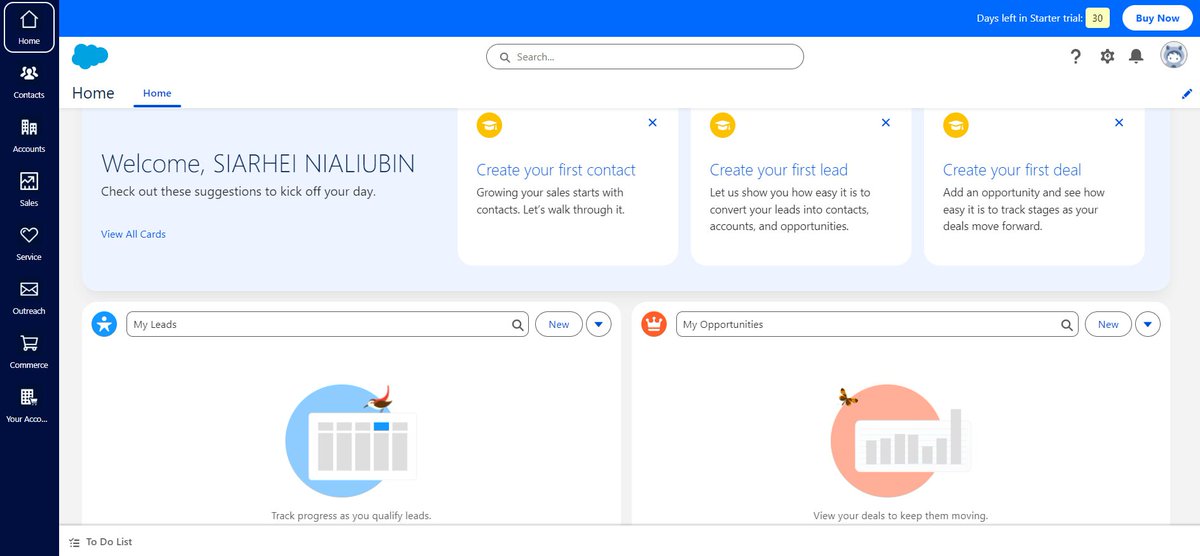Open the Service section
This screenshot has height=556, width=1200.
tap(29, 243)
